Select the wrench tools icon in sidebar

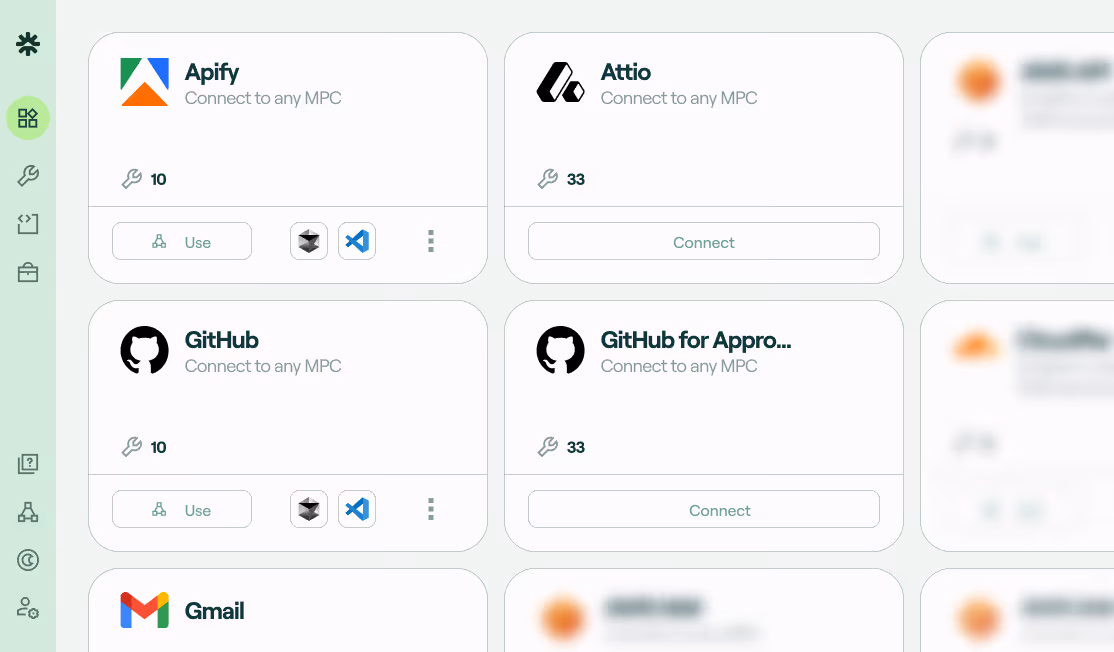point(28,174)
